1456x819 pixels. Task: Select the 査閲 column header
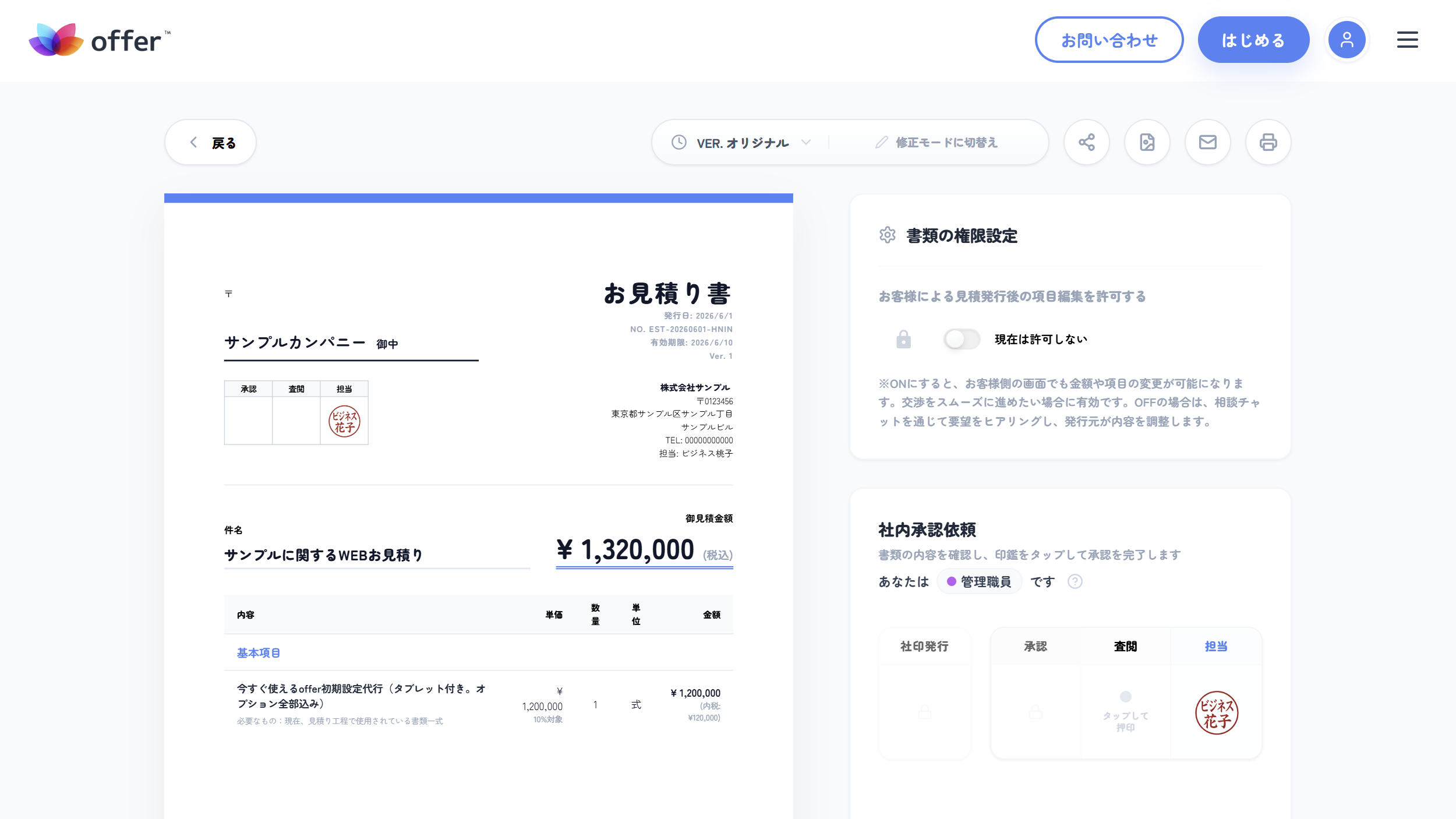pyautogui.click(x=1125, y=646)
